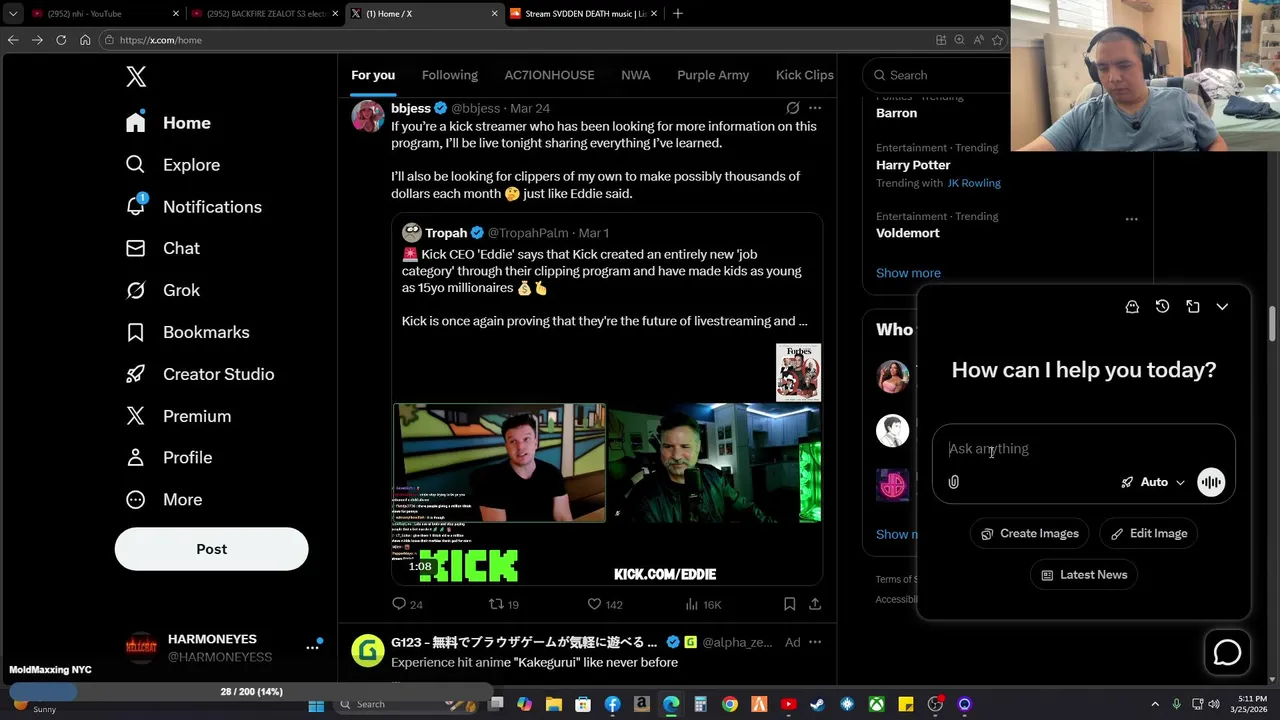Open bbjess profile avatar
This screenshot has width=1280, height=720.
pyautogui.click(x=368, y=116)
